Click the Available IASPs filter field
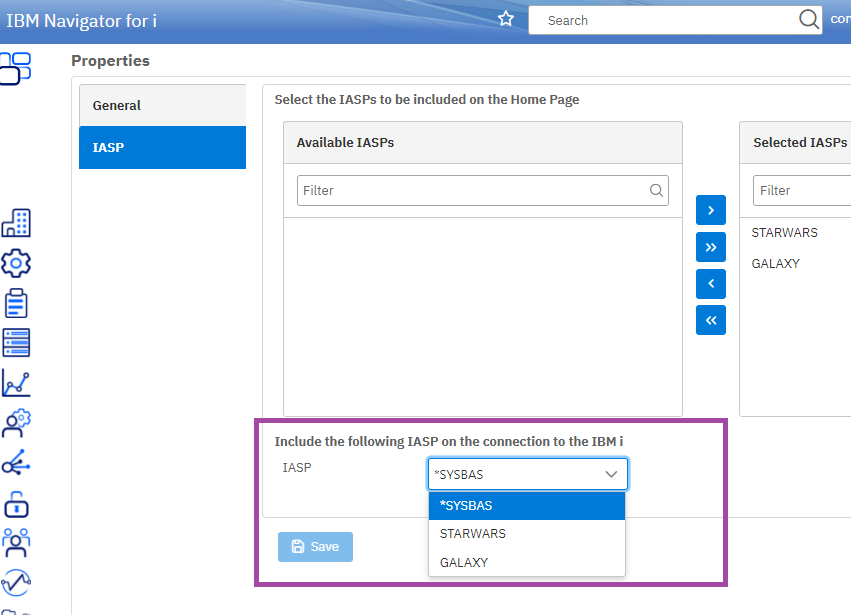The width and height of the screenshot is (851, 615). point(472,190)
